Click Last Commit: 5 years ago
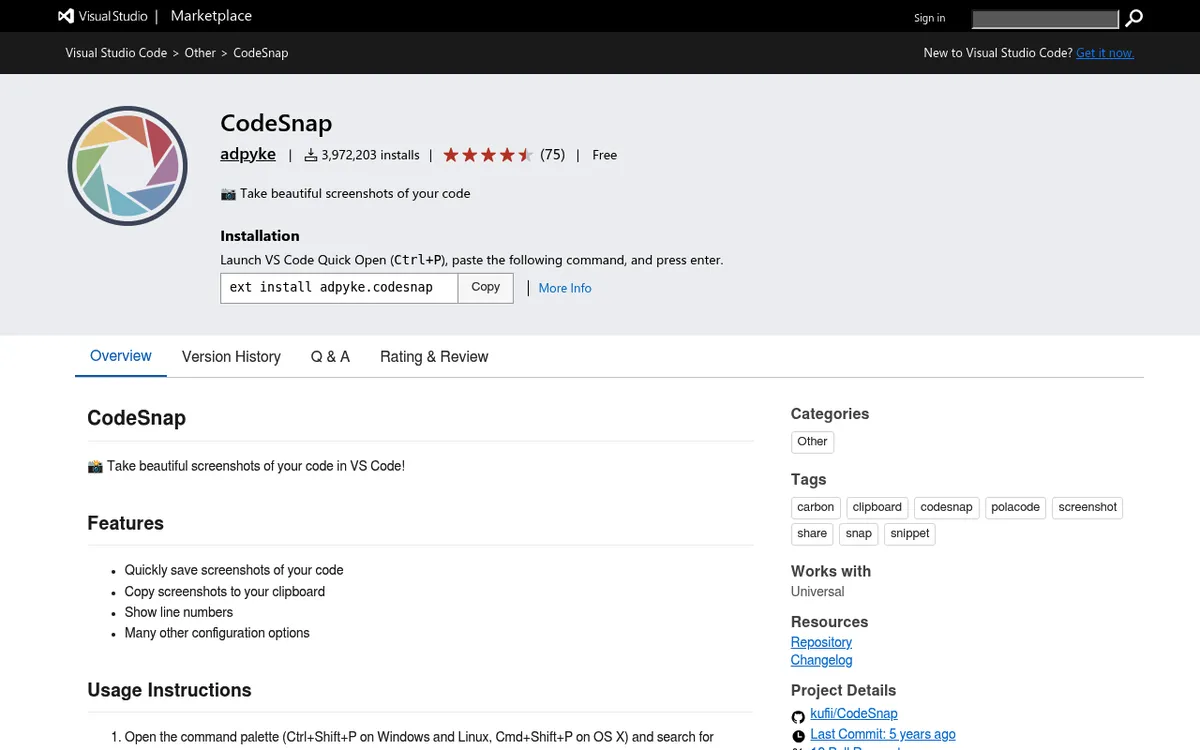Viewport: 1200px width, 750px height. click(x=883, y=734)
